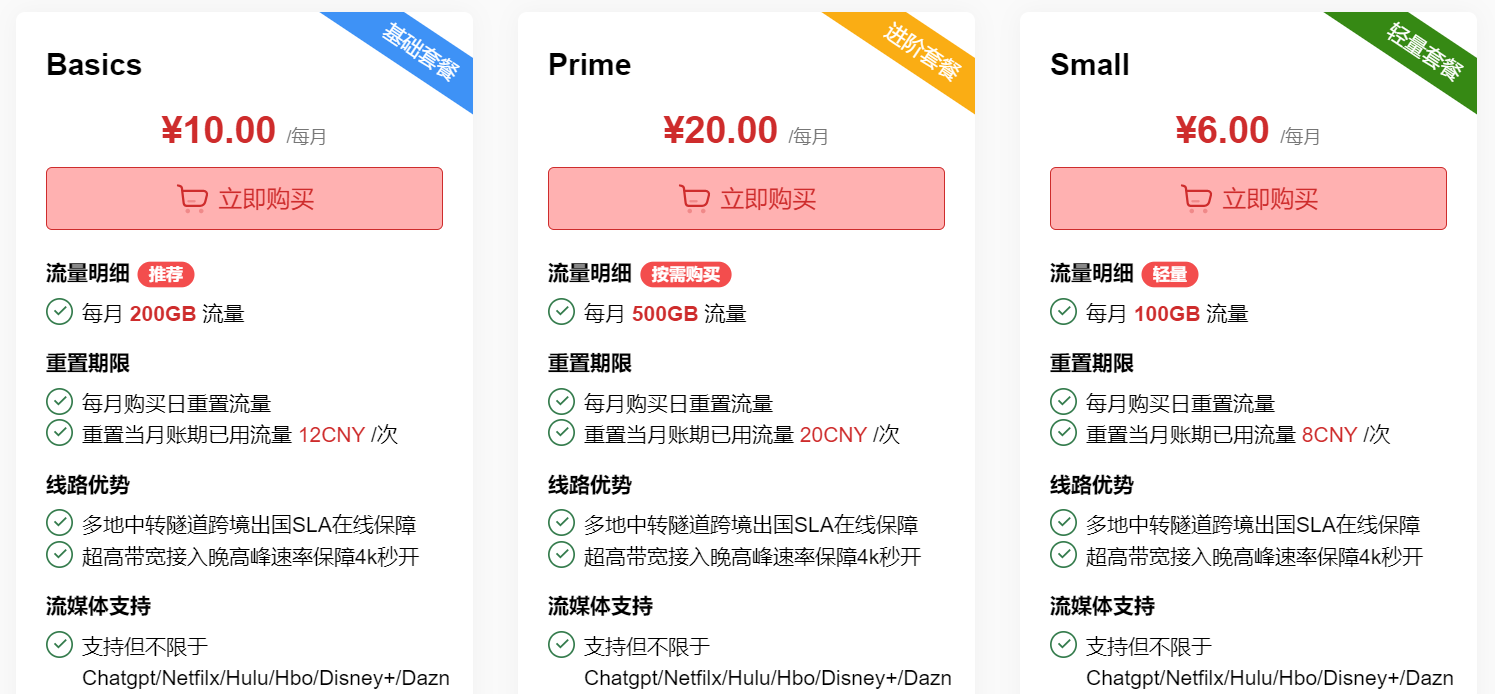
Task: Click the ¥20.00 Prime price
Action: (x=720, y=131)
